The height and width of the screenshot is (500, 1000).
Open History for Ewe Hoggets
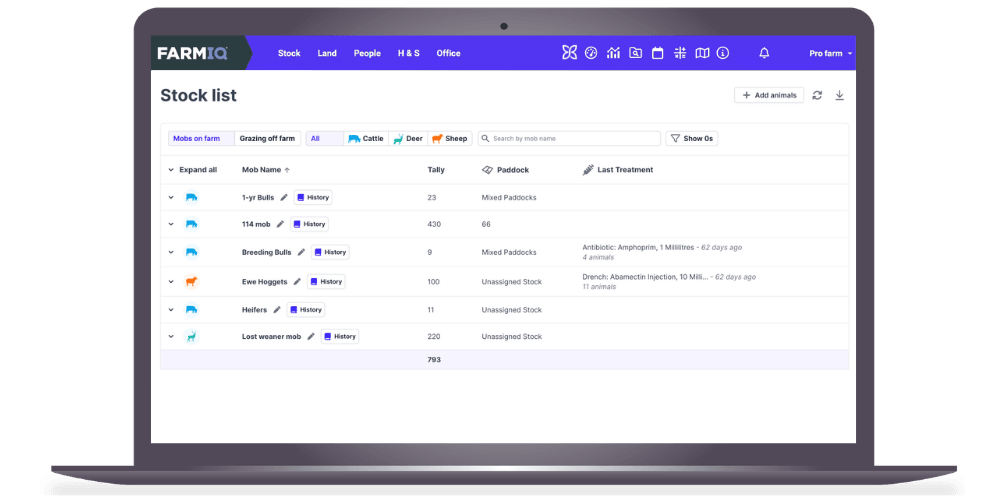point(326,282)
